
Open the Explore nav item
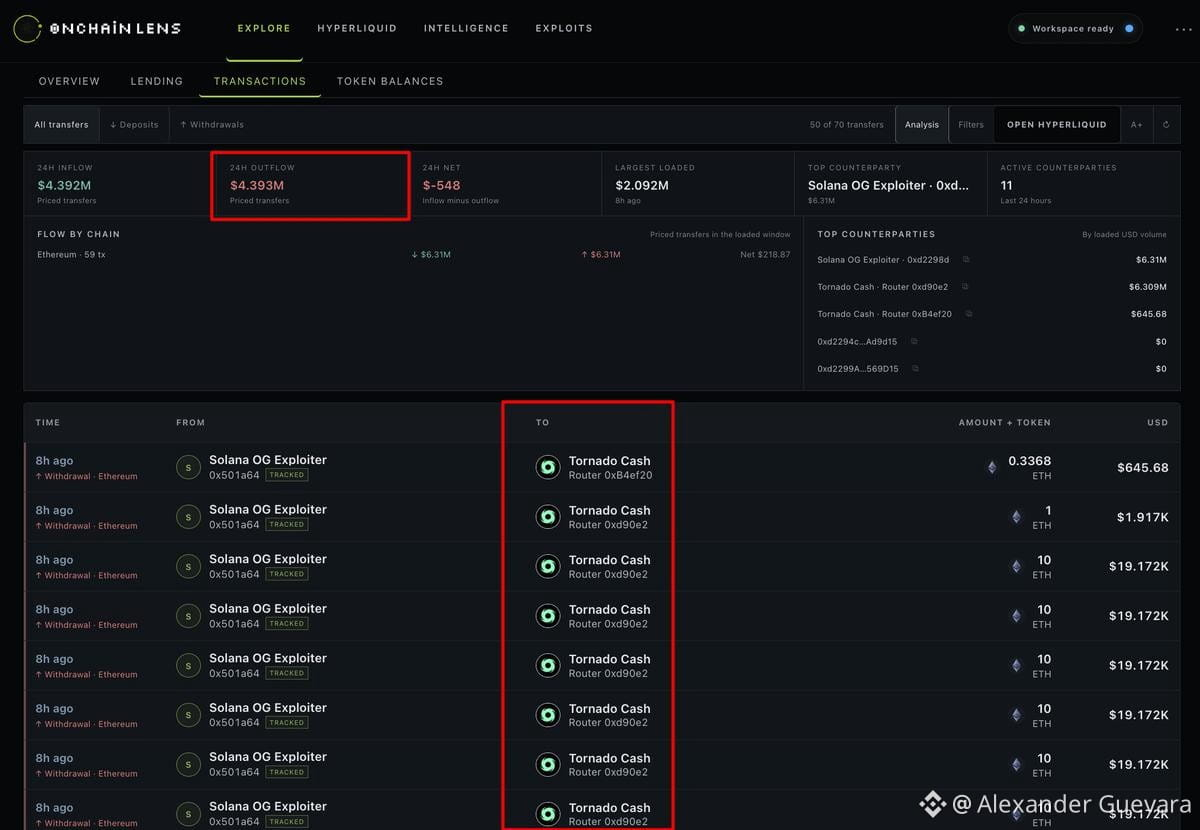(264, 28)
